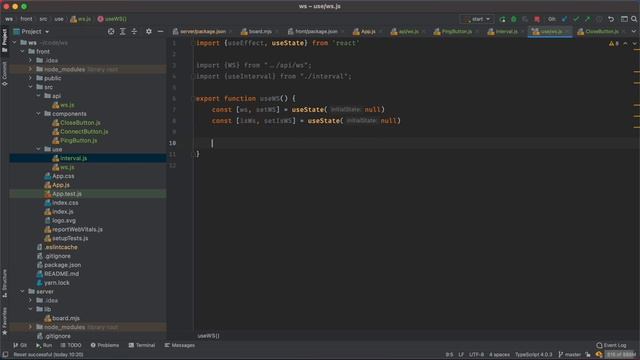Switch to front/package.json tab
The width and height of the screenshot is (640, 360).
(x=316, y=31)
